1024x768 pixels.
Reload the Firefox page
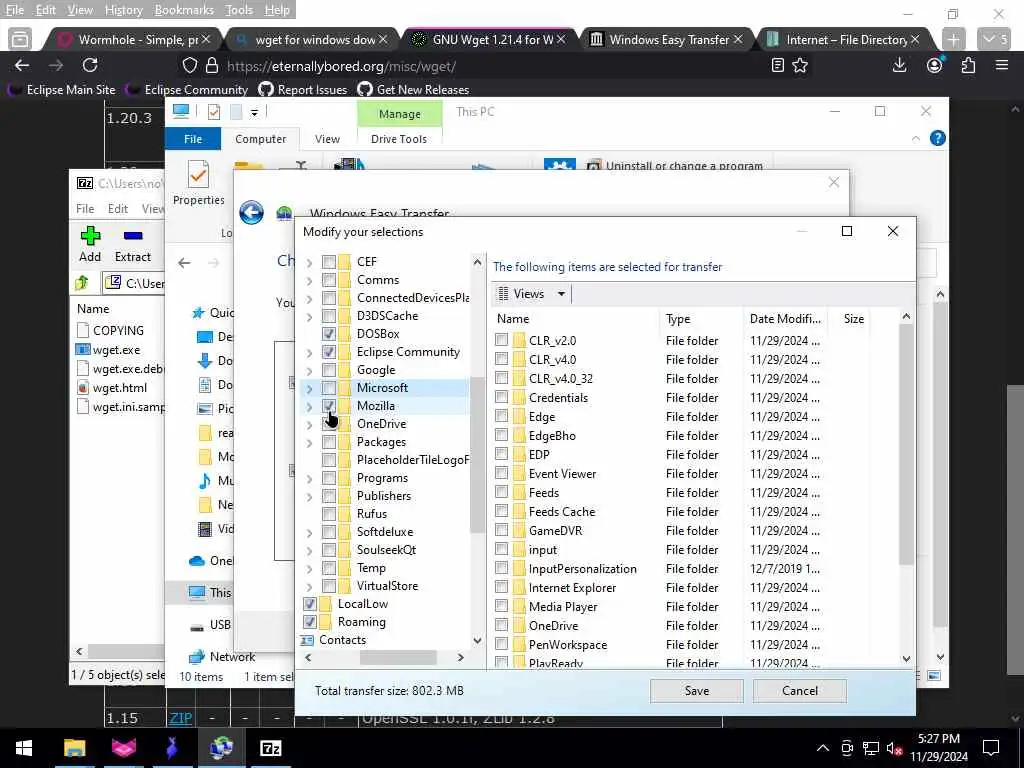[90, 65]
